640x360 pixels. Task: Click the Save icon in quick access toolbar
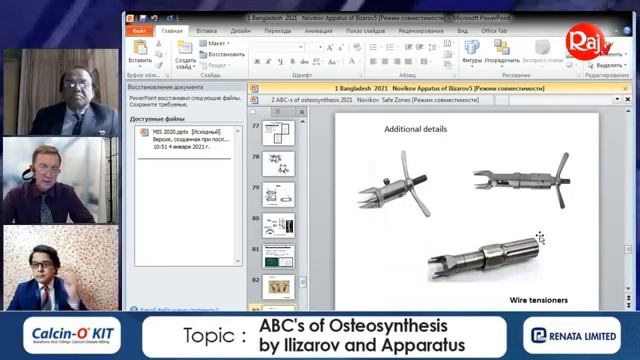(x=143, y=18)
